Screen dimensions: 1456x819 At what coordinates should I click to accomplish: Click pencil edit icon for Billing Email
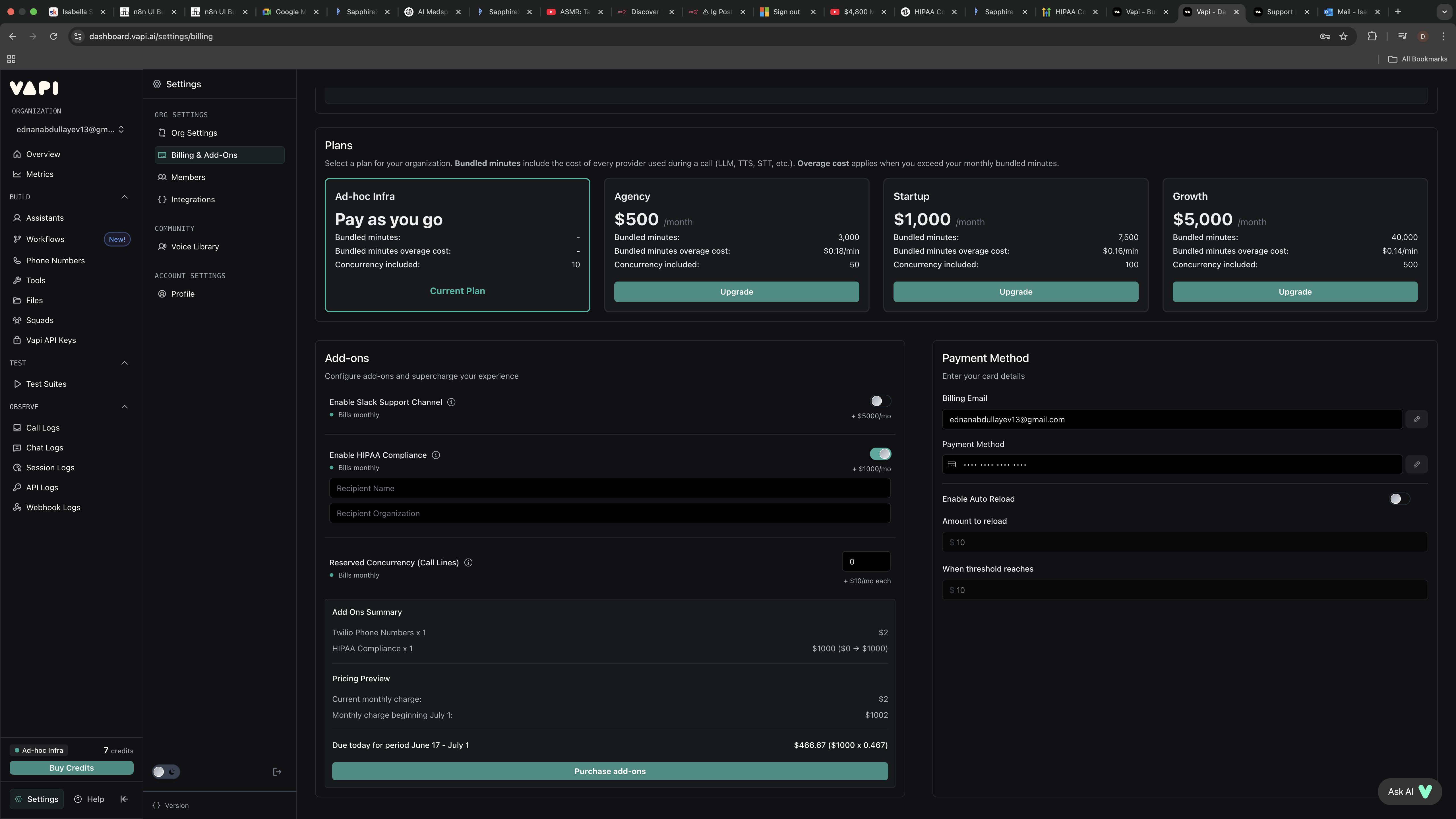point(1416,419)
